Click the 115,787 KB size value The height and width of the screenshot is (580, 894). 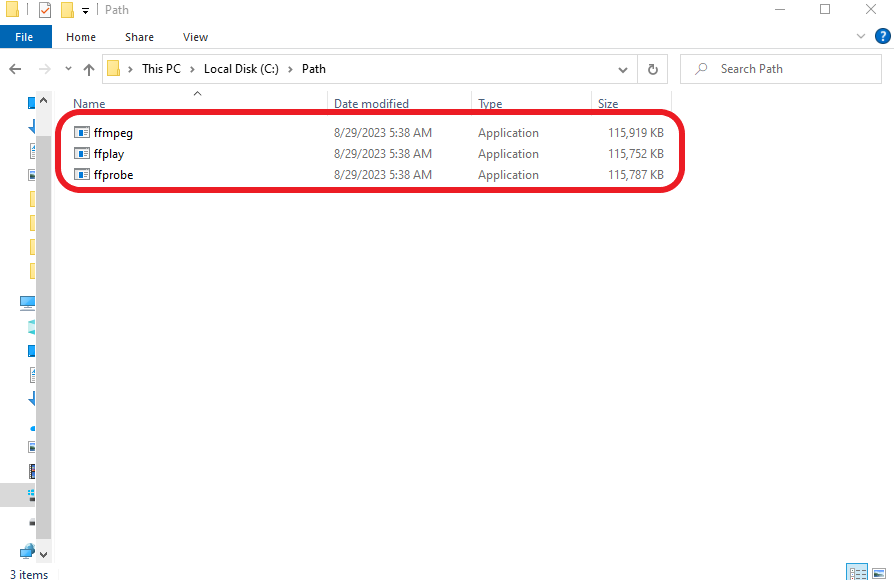636,175
